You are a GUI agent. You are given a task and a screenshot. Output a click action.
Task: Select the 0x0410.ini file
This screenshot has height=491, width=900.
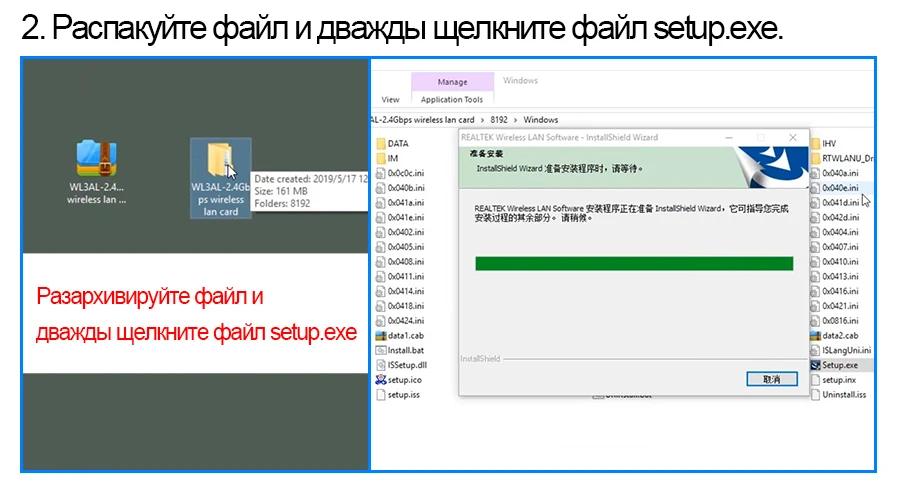tap(835, 262)
